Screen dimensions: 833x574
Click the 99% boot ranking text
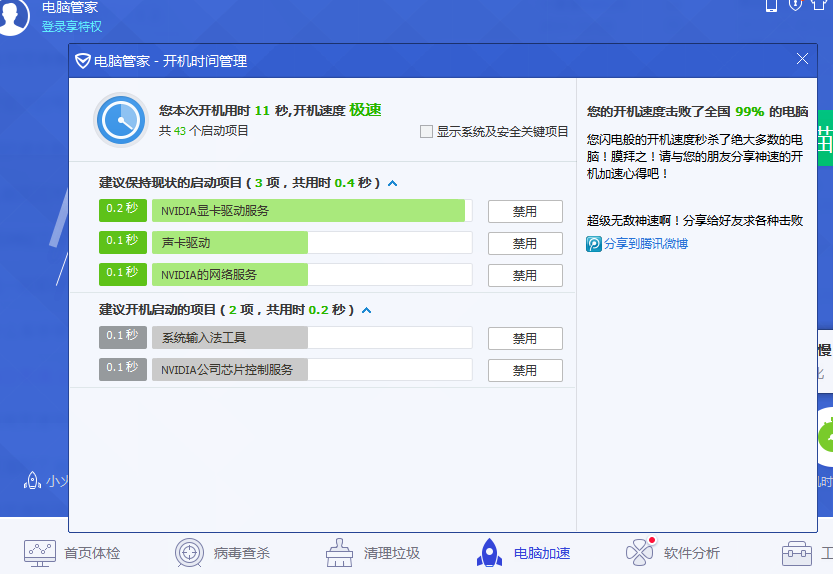pos(750,112)
